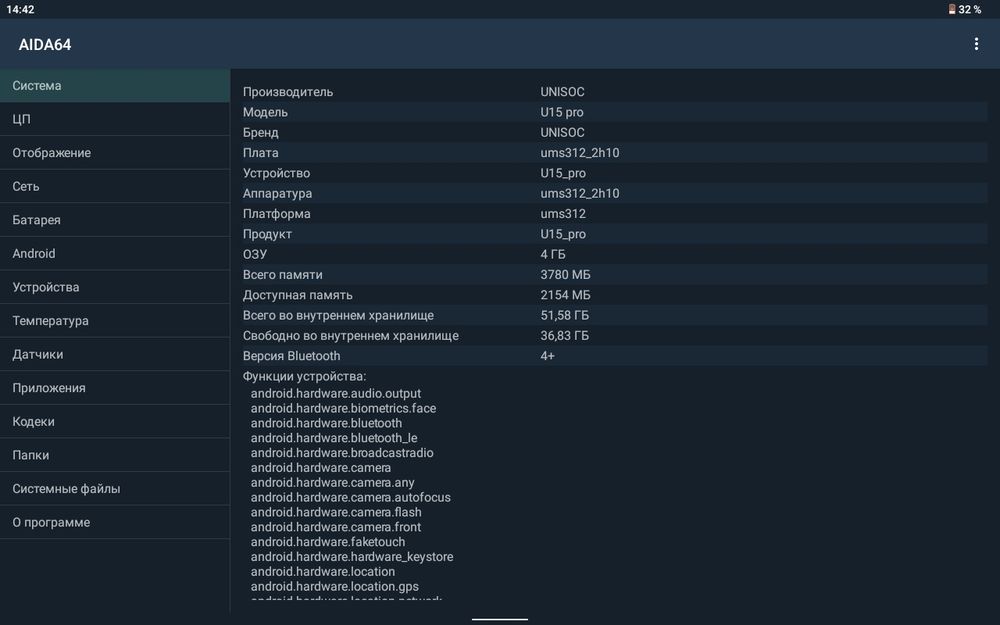Select android.hardware.broadcastradio feature line
This screenshot has width=1000, height=625.
tap(342, 453)
